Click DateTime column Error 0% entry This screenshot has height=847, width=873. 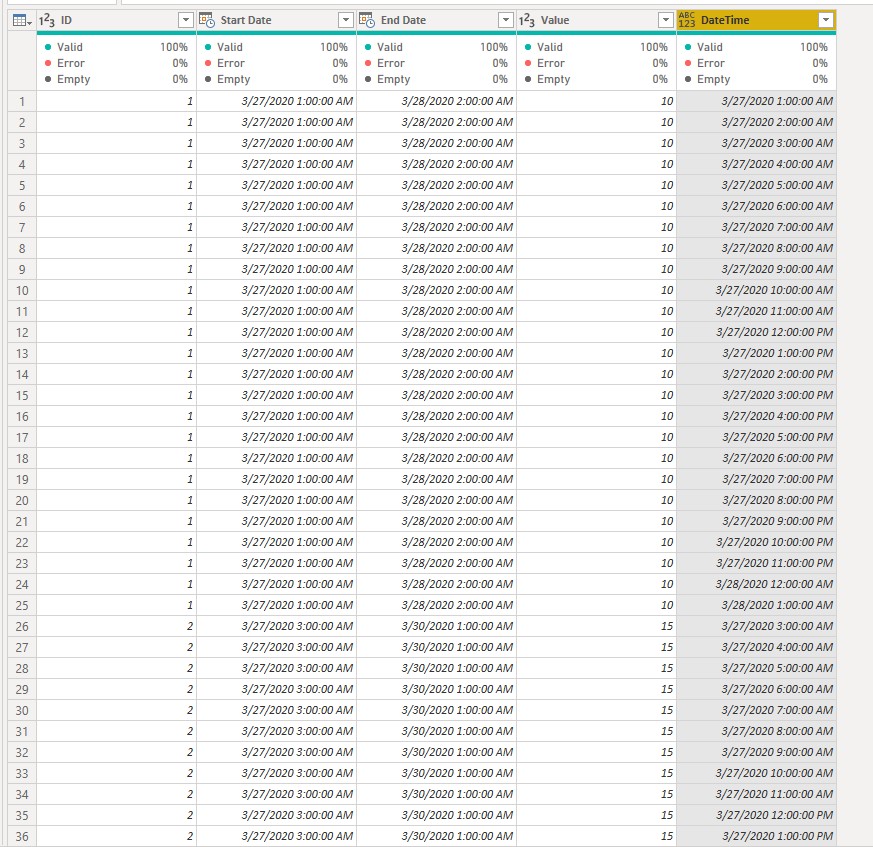757,63
